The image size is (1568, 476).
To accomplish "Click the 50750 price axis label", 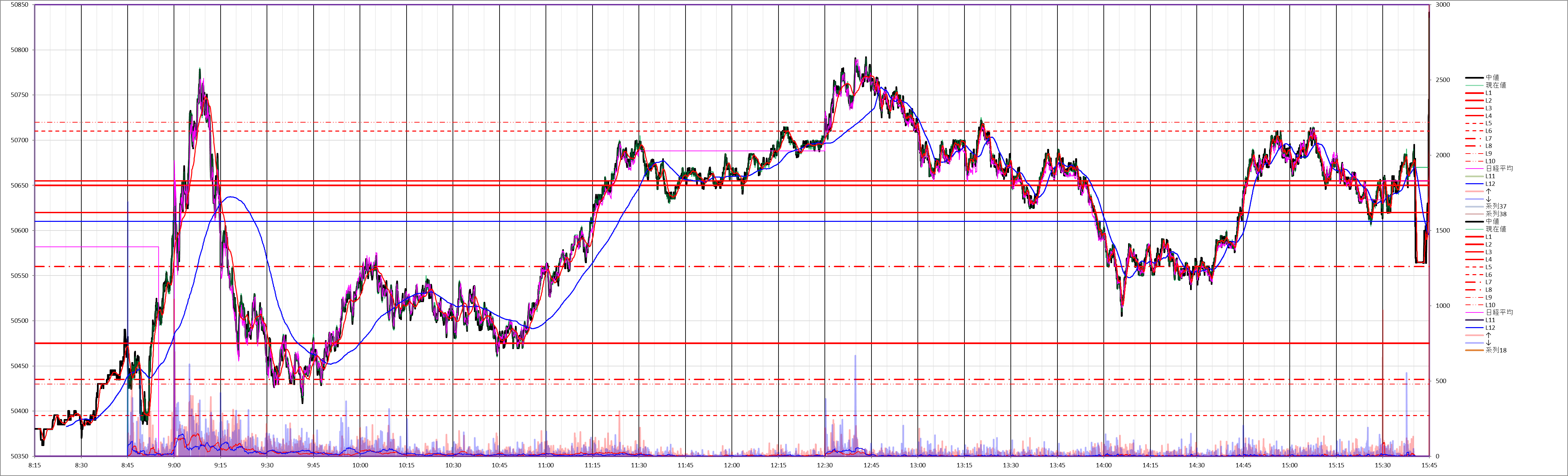I will [19, 95].
